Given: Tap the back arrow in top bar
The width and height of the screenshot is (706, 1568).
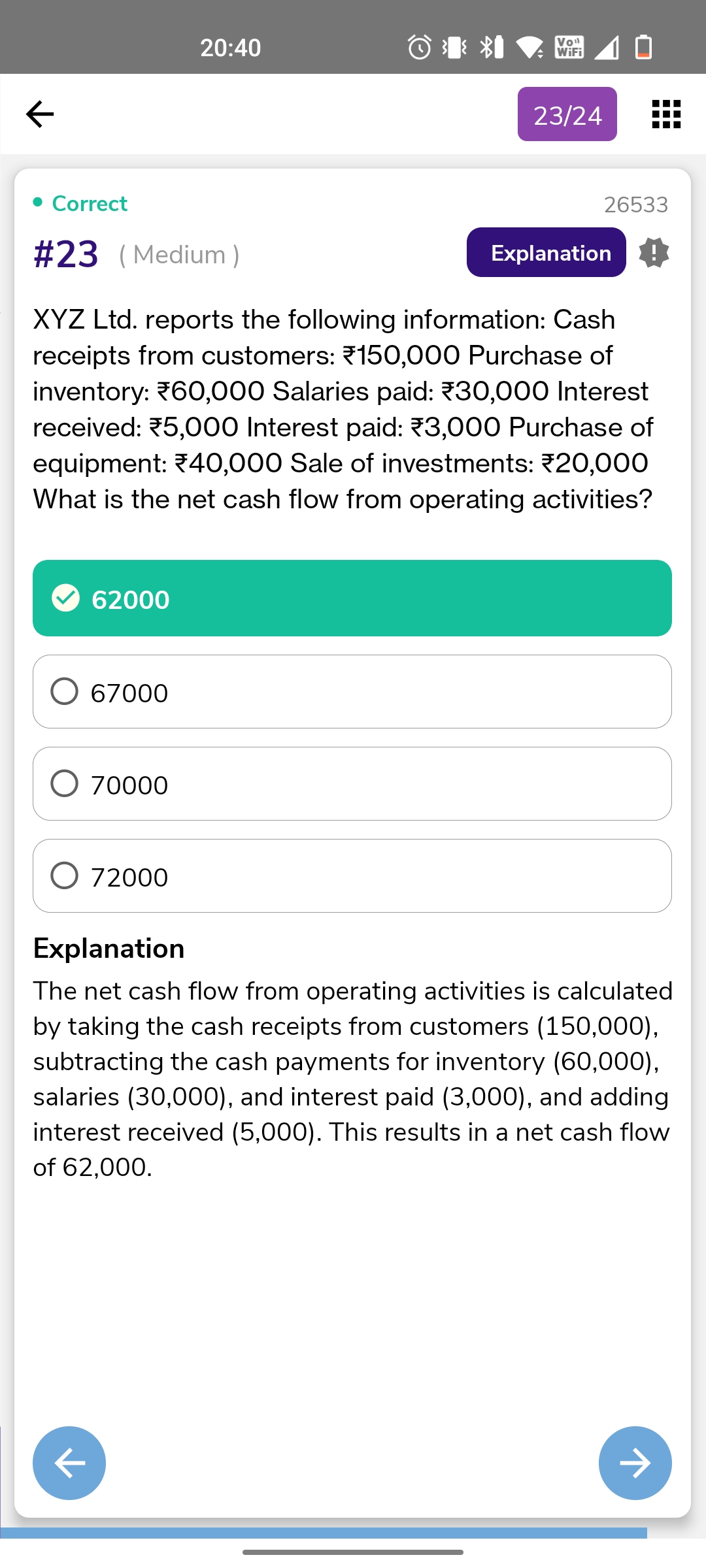Looking at the screenshot, I should [40, 114].
